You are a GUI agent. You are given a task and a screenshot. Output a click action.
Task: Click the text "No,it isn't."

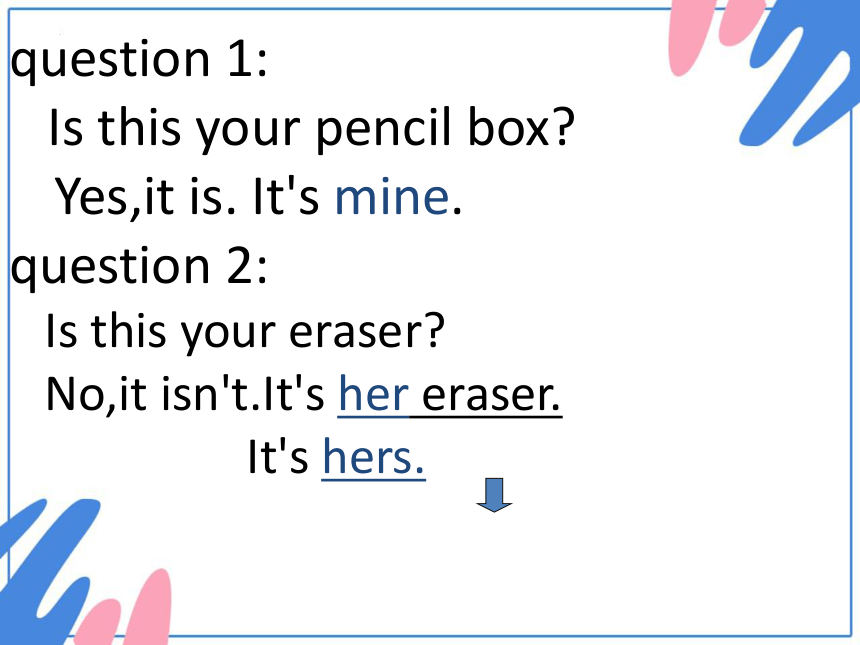click(153, 394)
